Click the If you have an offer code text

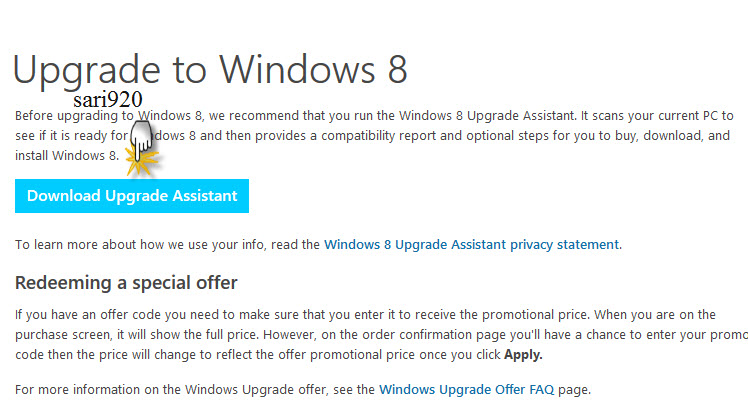(x=81, y=315)
